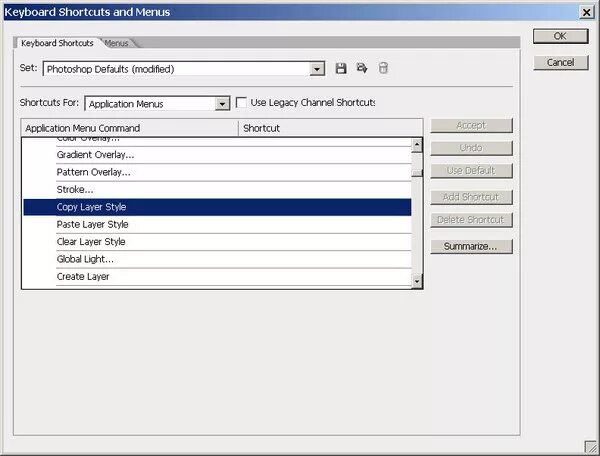
Task: Click the dialog resize grip corner
Action: pos(591,446)
